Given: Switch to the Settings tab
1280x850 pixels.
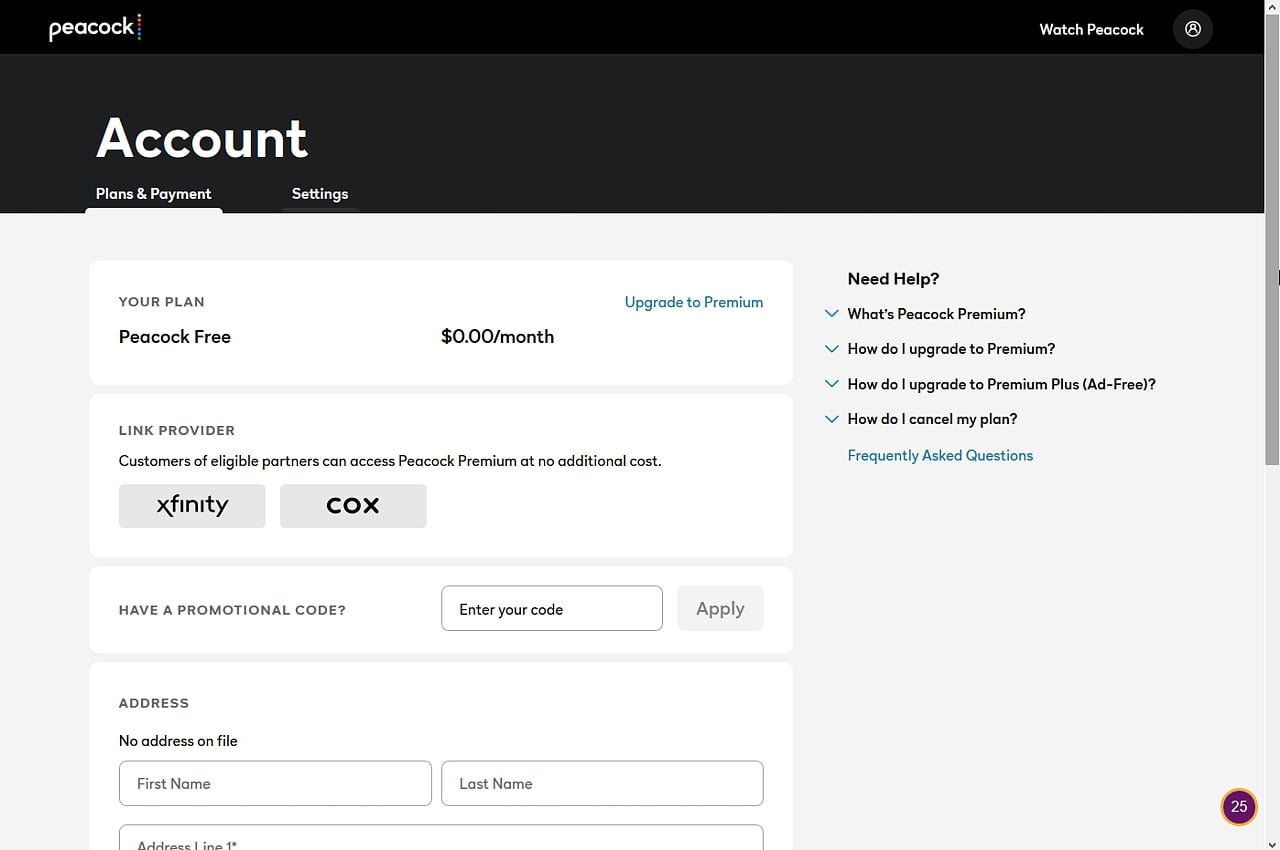Looking at the screenshot, I should coord(320,194).
